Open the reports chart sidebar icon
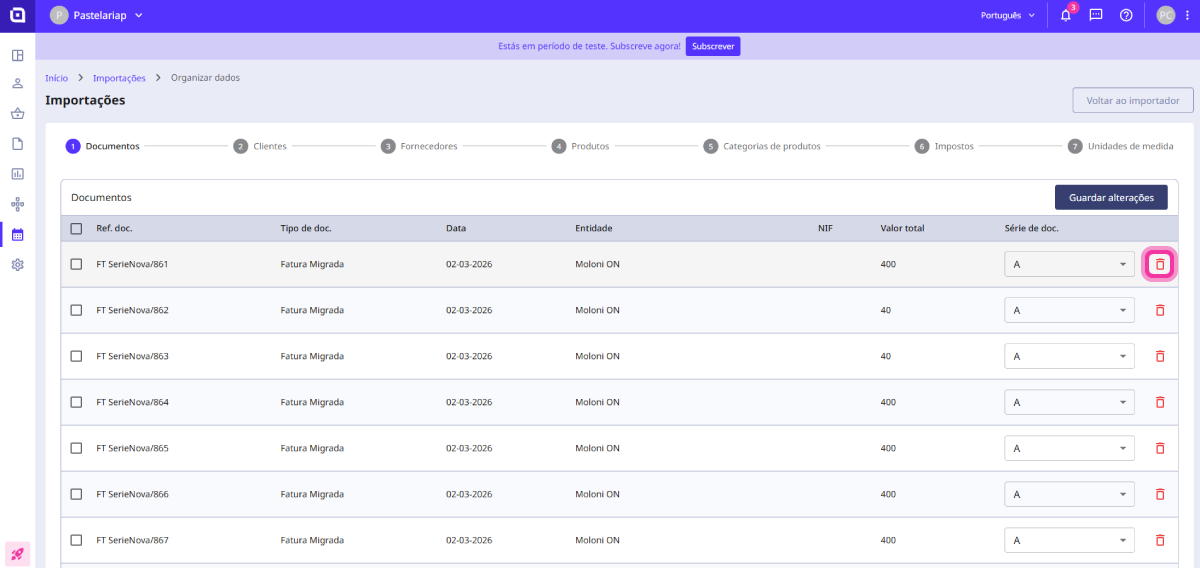Viewport: 1200px width, 568px height. click(x=17, y=174)
